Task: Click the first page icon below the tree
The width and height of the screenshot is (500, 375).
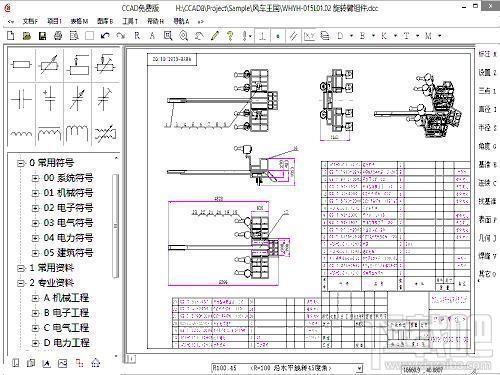Action: pyautogui.click(x=16, y=363)
